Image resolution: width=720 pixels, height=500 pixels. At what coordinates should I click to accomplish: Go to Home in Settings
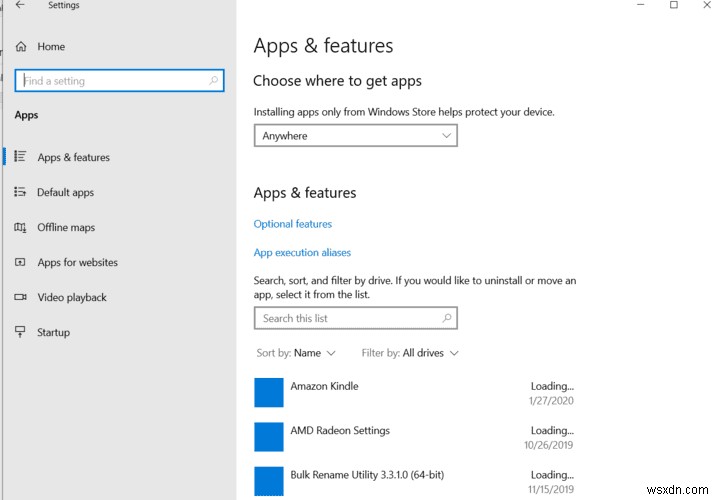[x=51, y=46]
